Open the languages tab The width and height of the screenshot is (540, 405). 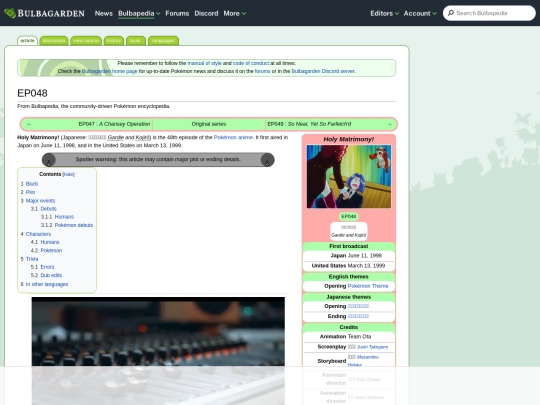(163, 41)
